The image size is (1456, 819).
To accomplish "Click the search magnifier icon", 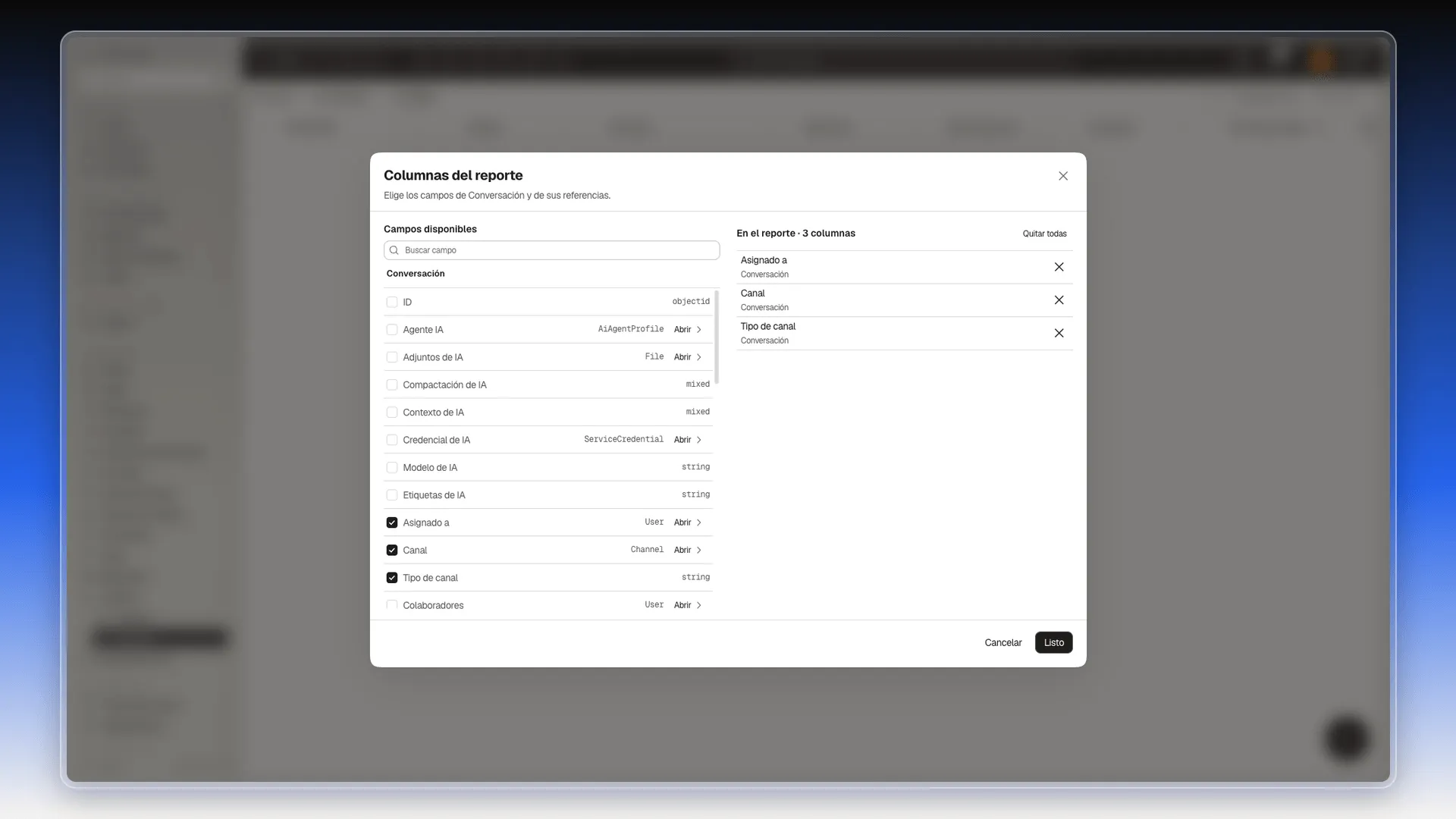I will click(394, 250).
